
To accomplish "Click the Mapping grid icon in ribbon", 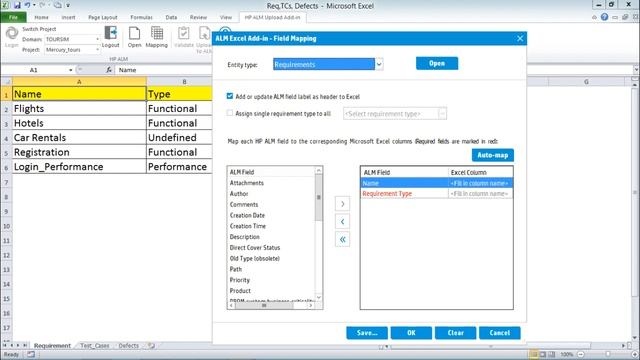I will click(157, 33).
